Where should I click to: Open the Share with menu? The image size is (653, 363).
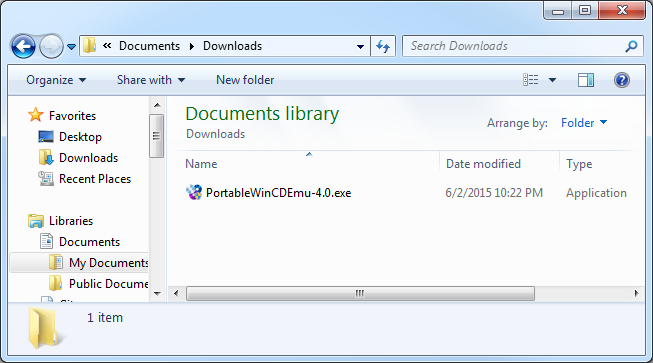click(151, 80)
